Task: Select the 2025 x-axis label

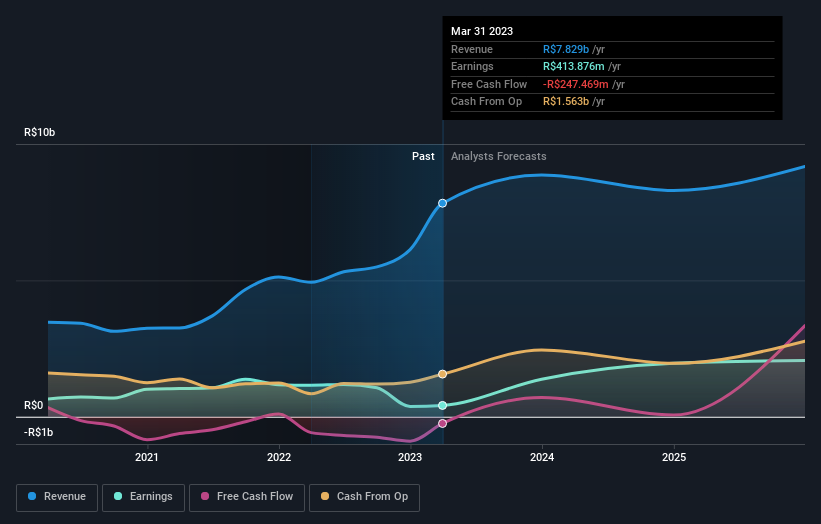Action: 674,457
